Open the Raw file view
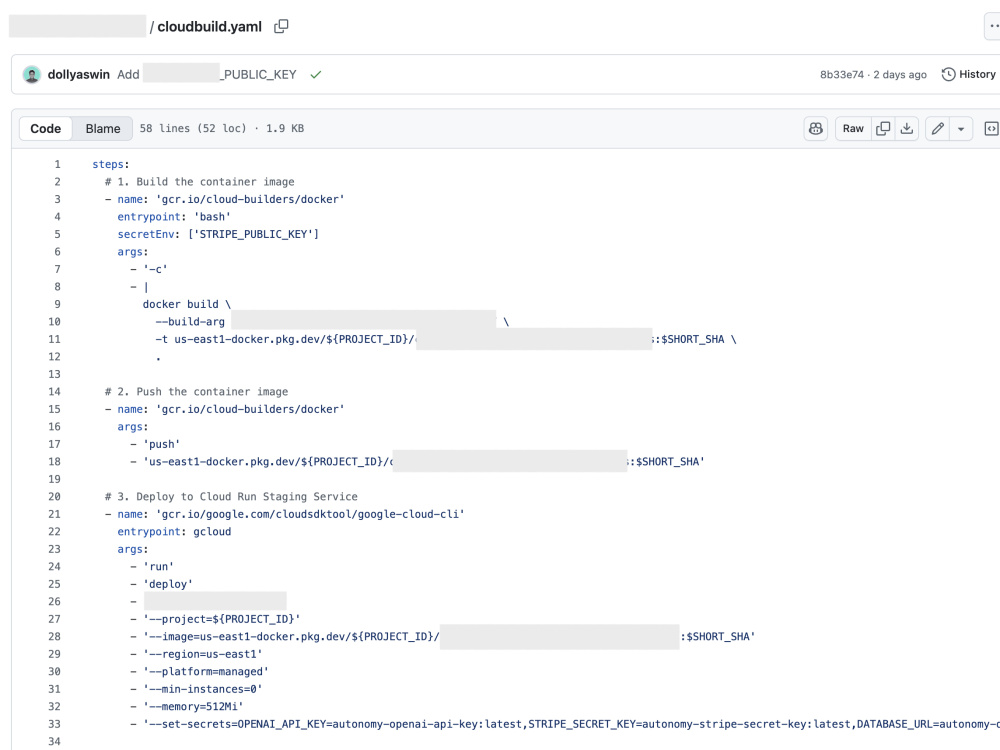Viewport: 1000px width, 750px height. (x=853, y=129)
